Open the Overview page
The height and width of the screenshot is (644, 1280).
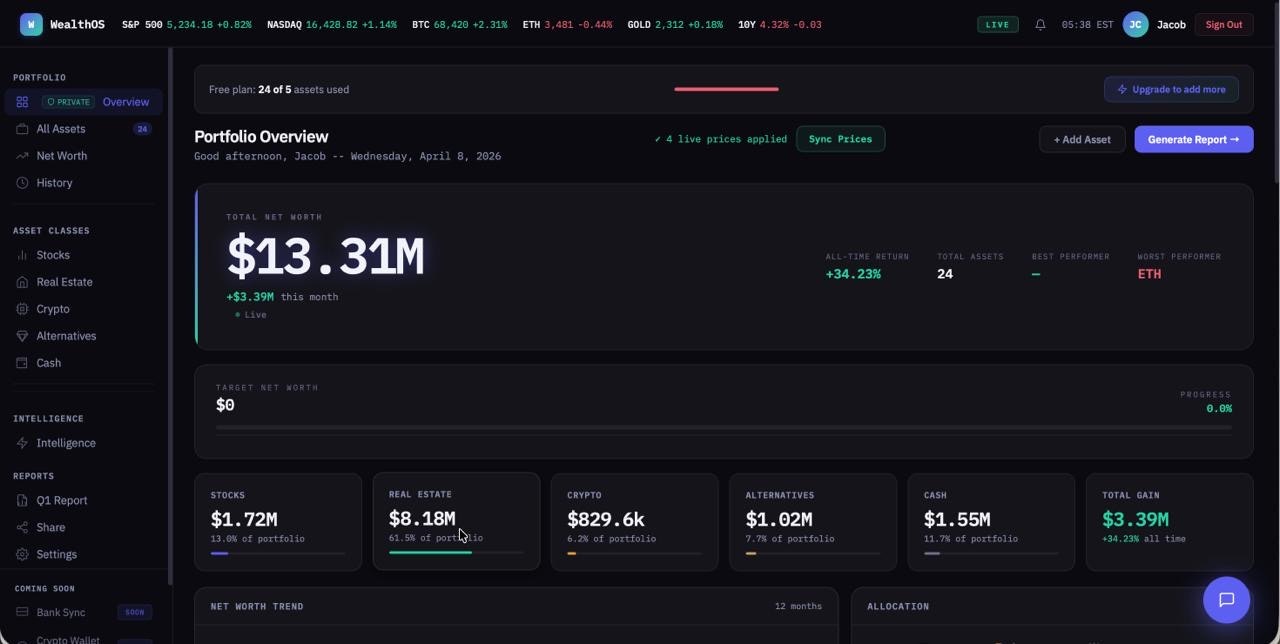tap(84, 102)
